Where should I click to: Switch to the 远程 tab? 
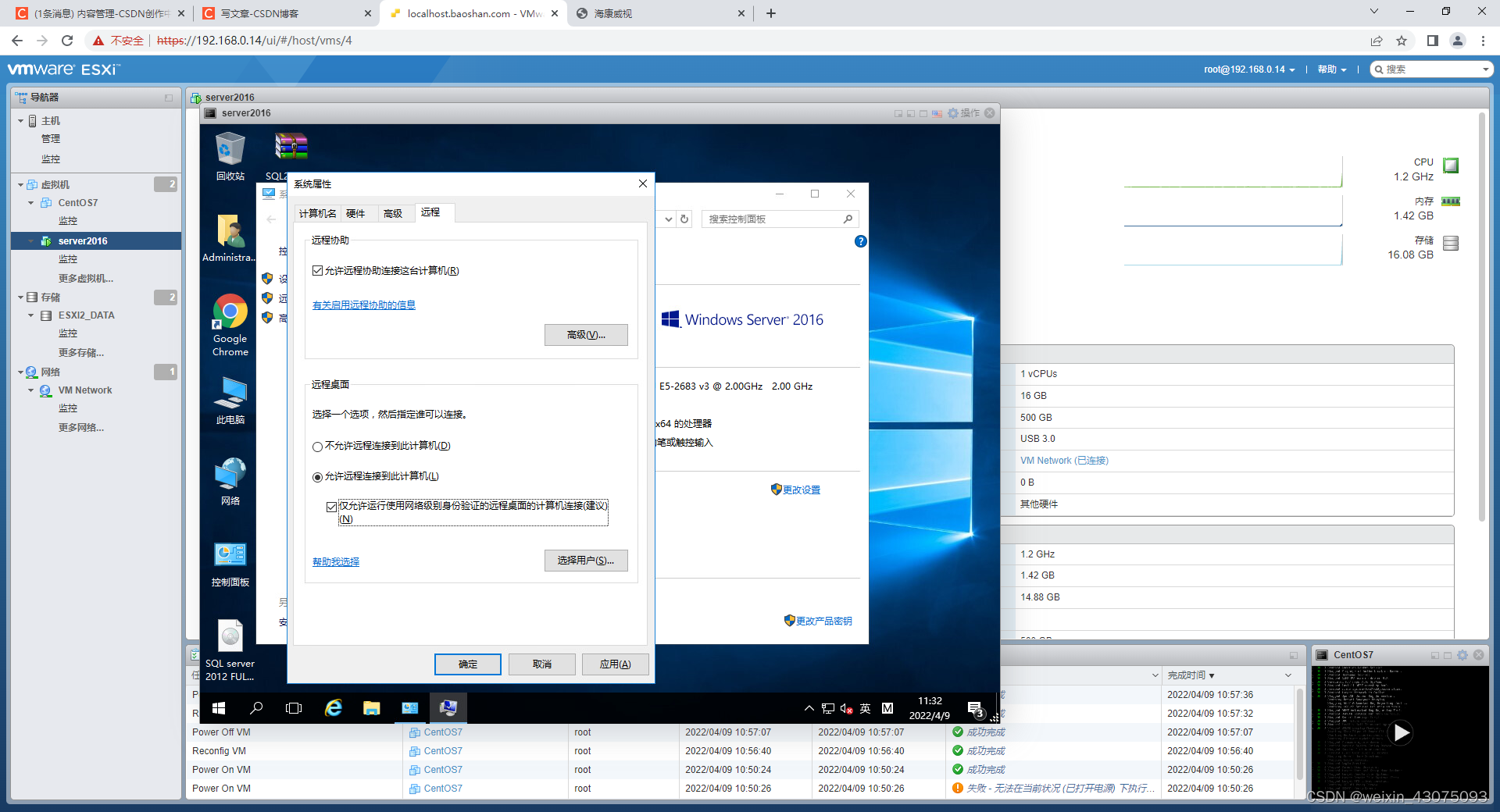click(433, 212)
